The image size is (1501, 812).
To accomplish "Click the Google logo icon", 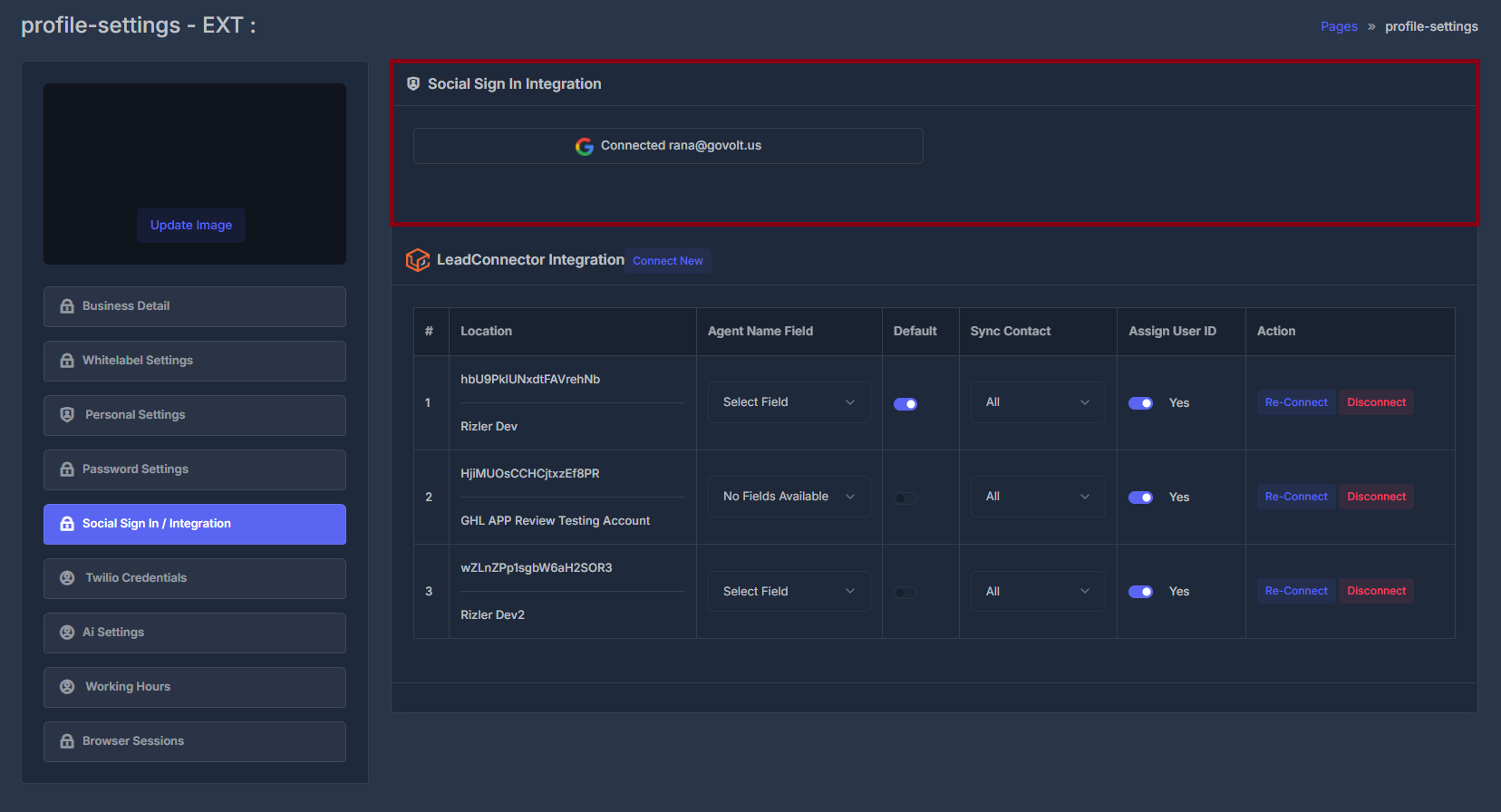I will pos(585,146).
